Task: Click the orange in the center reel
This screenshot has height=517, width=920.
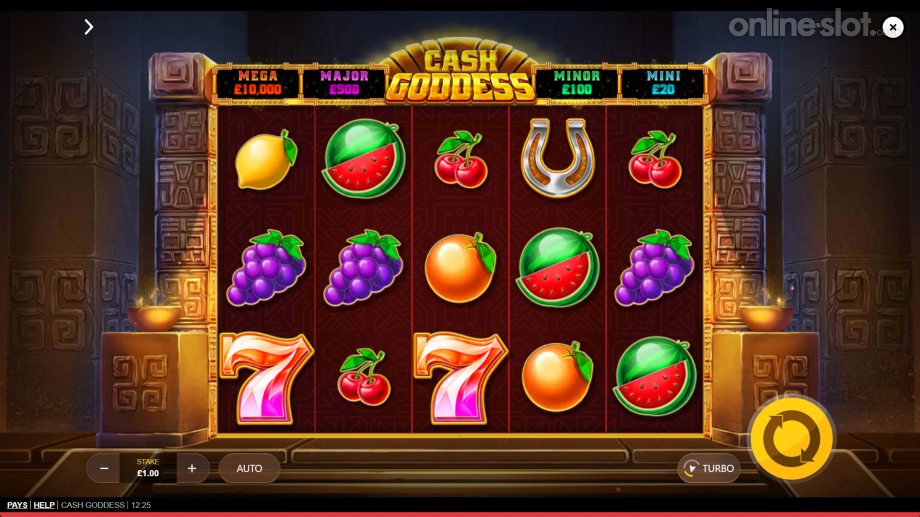Action: (461, 268)
